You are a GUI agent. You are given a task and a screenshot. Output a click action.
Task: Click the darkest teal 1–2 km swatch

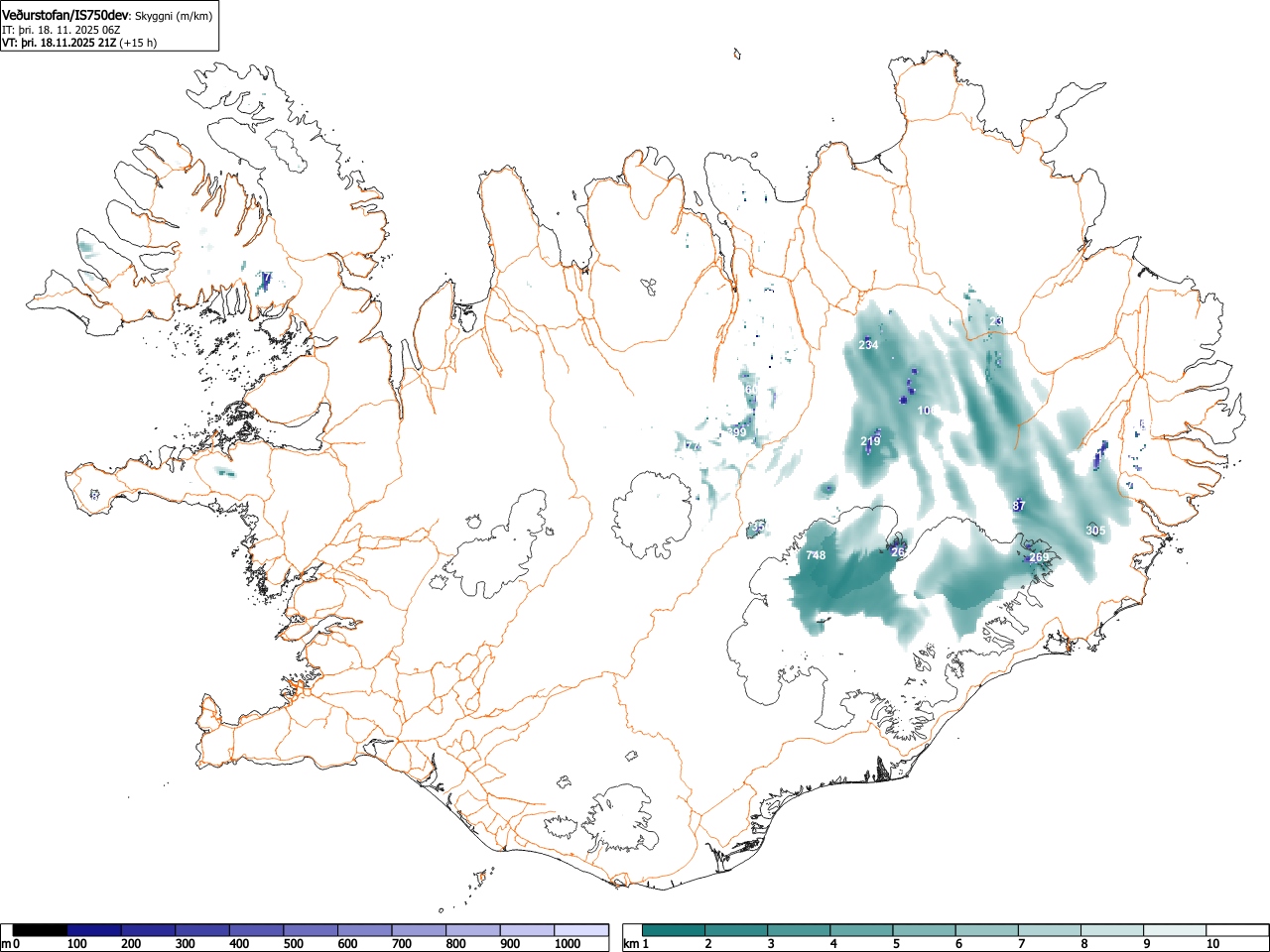674,930
